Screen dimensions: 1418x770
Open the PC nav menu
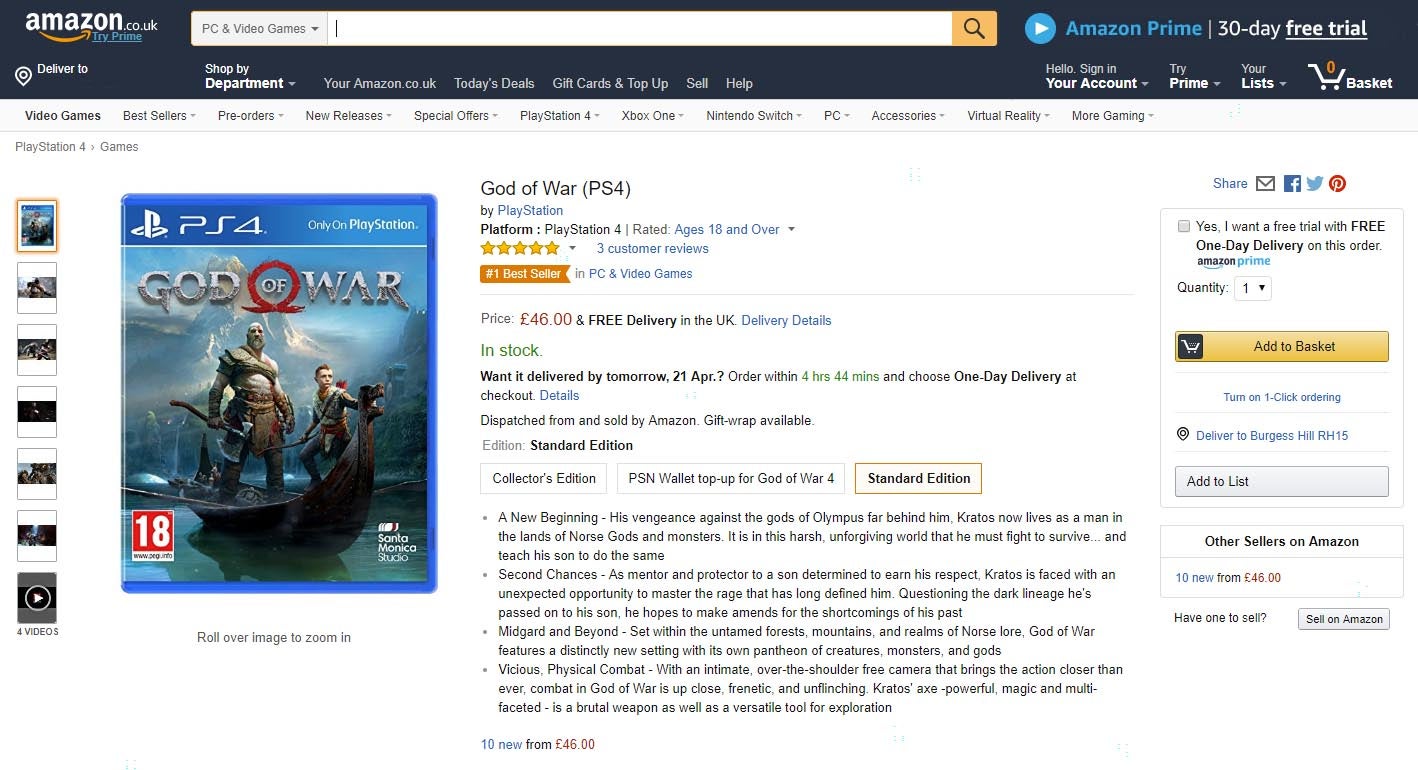836,116
